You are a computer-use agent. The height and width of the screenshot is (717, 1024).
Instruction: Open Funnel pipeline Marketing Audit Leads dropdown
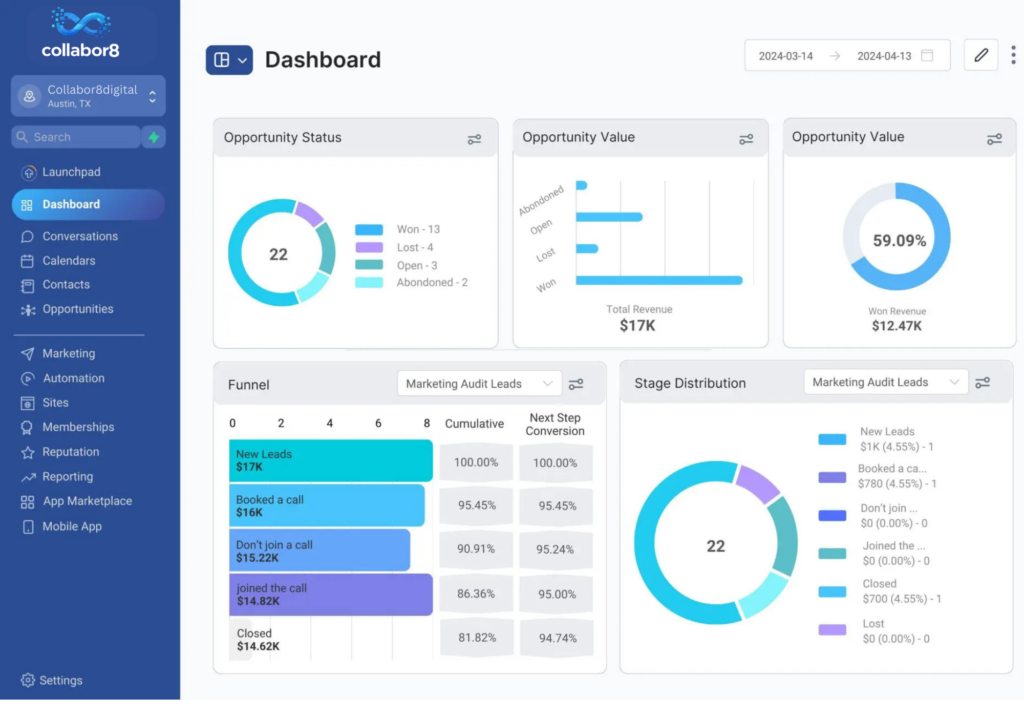tap(479, 383)
